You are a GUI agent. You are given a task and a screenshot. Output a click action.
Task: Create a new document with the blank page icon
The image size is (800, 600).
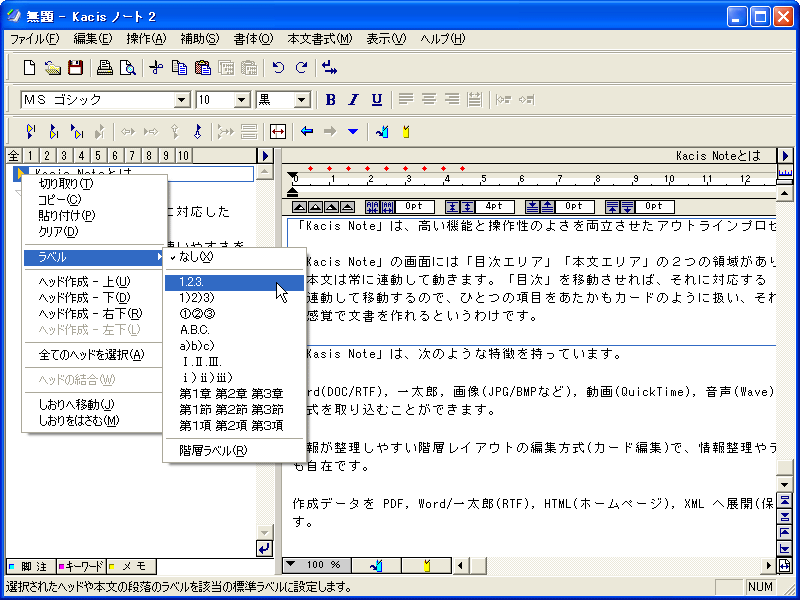pyautogui.click(x=30, y=67)
